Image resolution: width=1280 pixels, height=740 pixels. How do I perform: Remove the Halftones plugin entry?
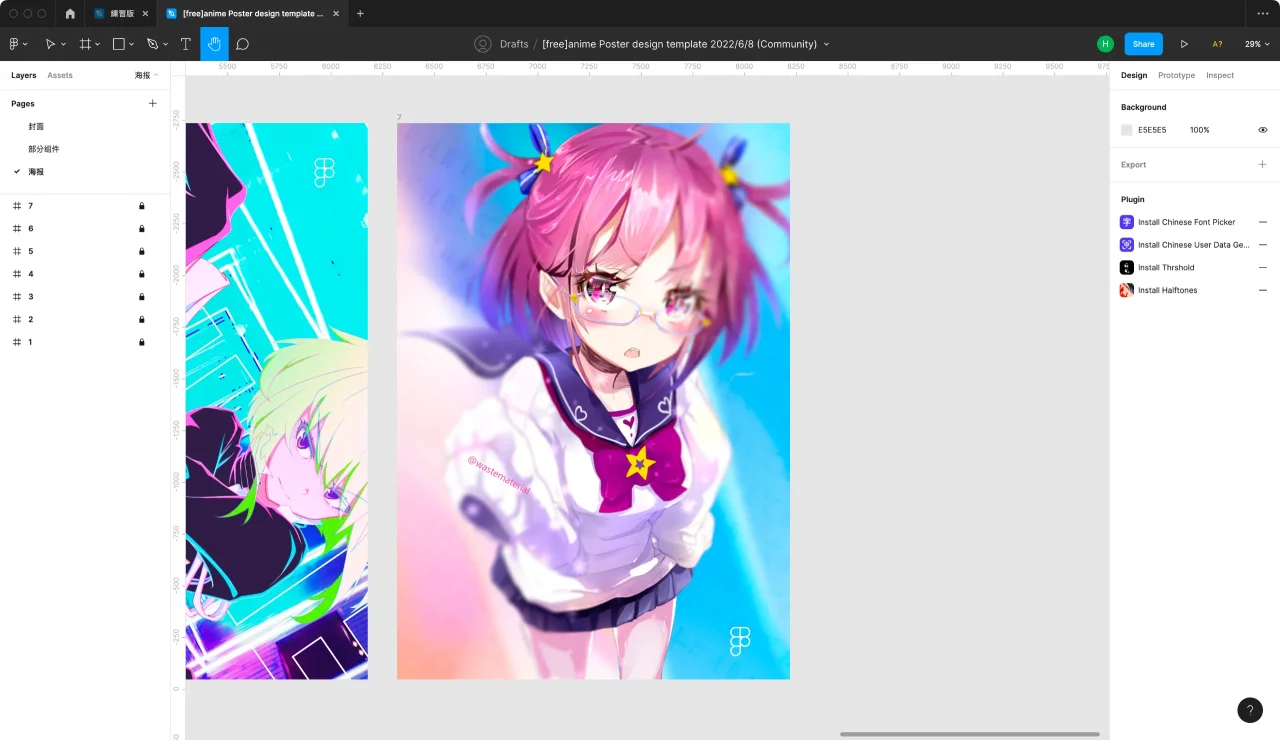1262,290
